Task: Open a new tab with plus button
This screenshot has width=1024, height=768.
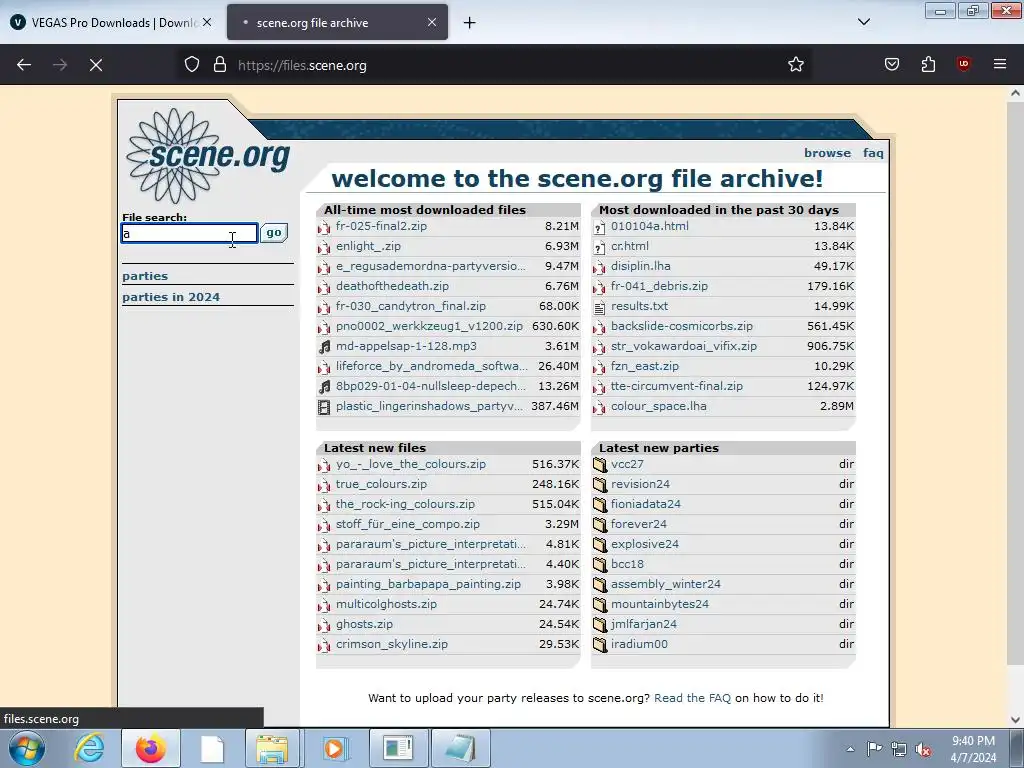Action: pos(470,23)
